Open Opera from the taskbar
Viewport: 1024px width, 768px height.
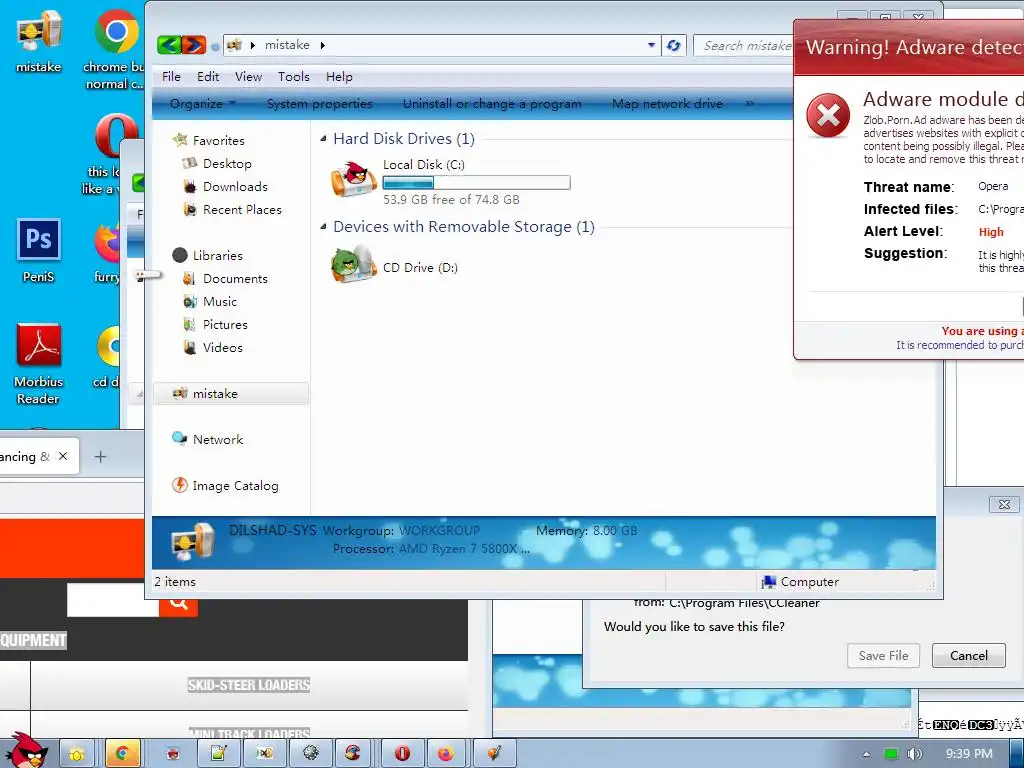(x=402, y=753)
